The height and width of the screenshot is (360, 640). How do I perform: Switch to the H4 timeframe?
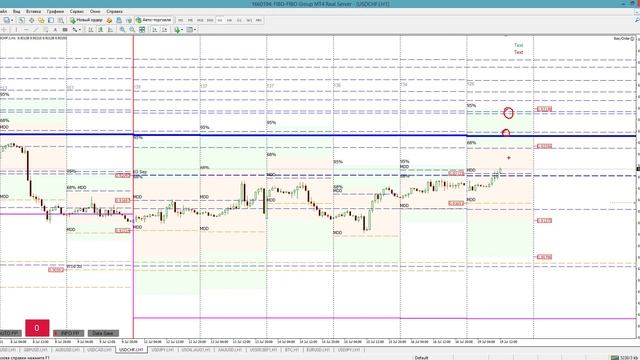(229, 20)
